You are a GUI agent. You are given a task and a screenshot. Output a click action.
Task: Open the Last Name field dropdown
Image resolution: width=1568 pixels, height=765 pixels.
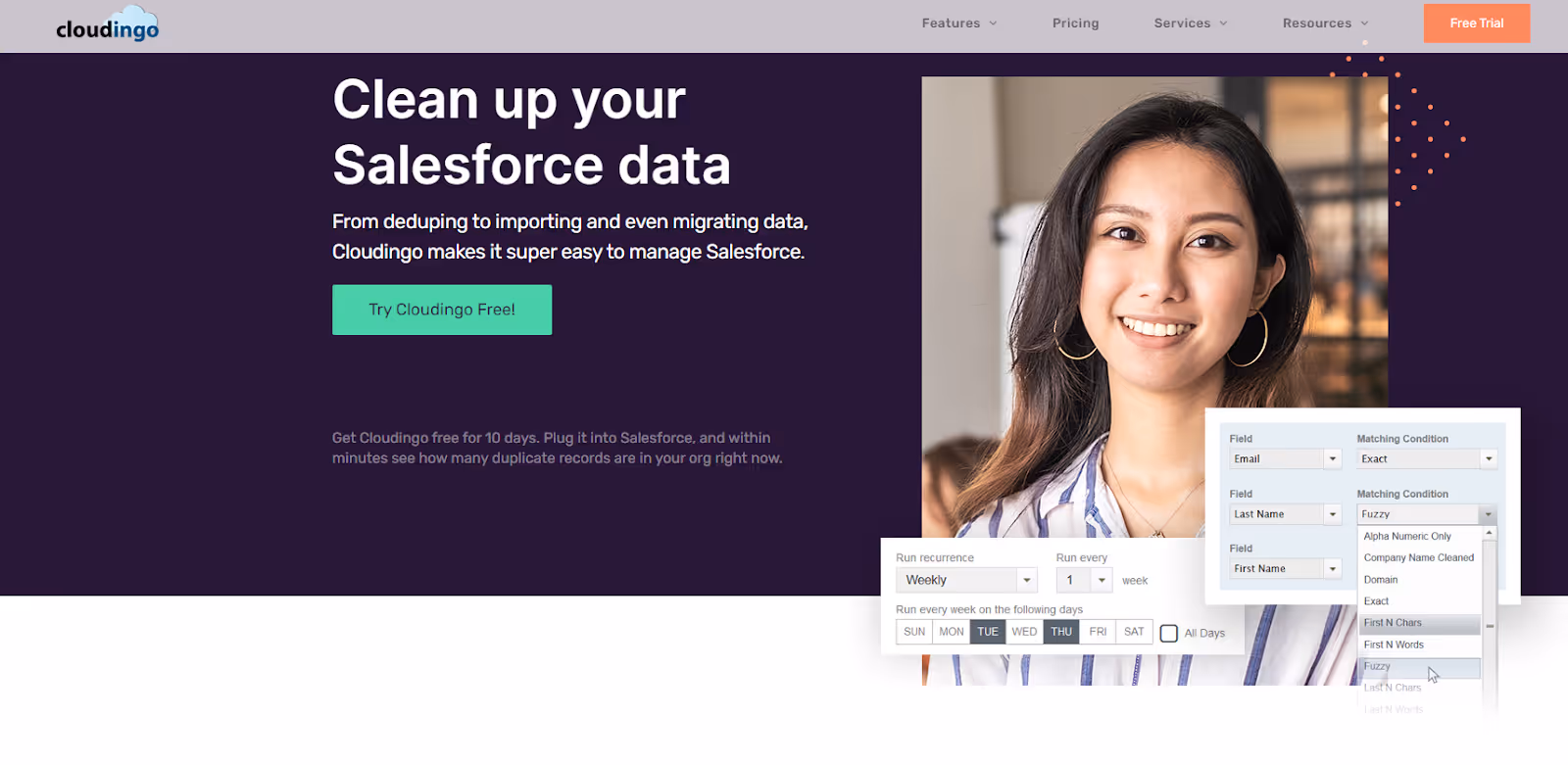click(x=1285, y=514)
